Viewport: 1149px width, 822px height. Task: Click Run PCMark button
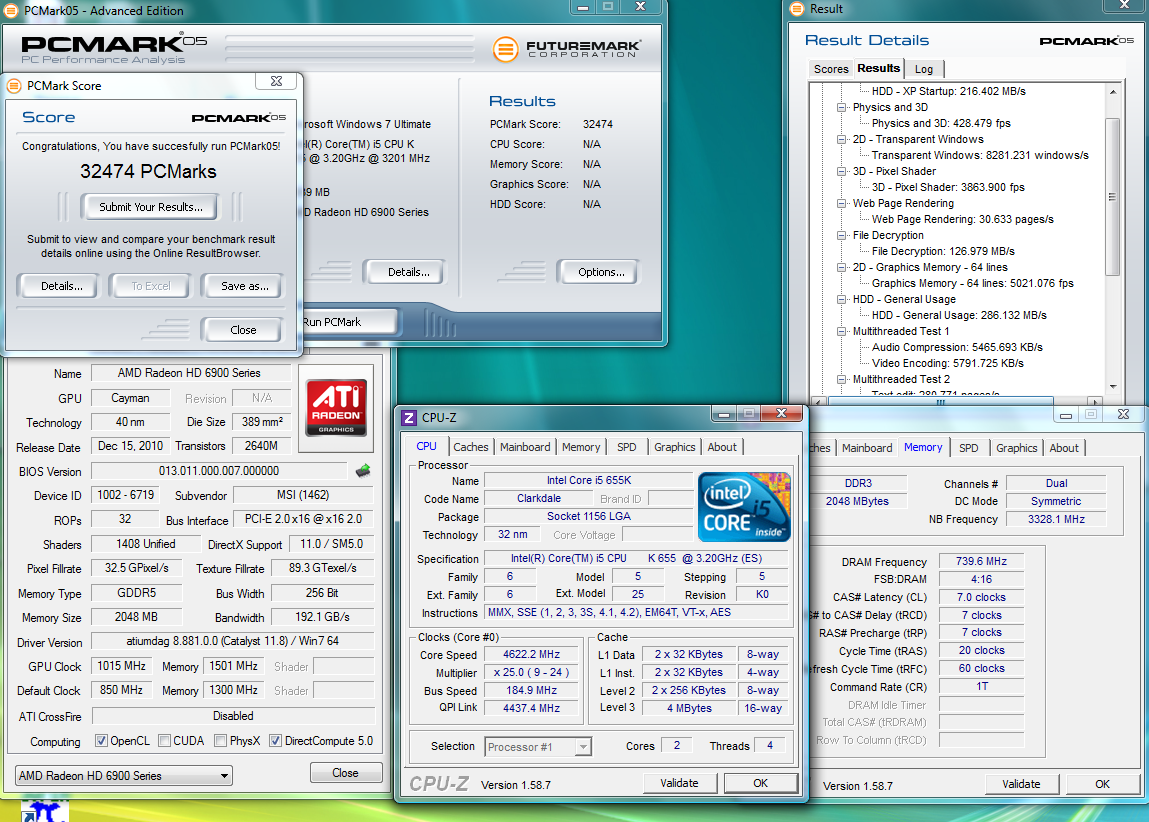[350, 322]
